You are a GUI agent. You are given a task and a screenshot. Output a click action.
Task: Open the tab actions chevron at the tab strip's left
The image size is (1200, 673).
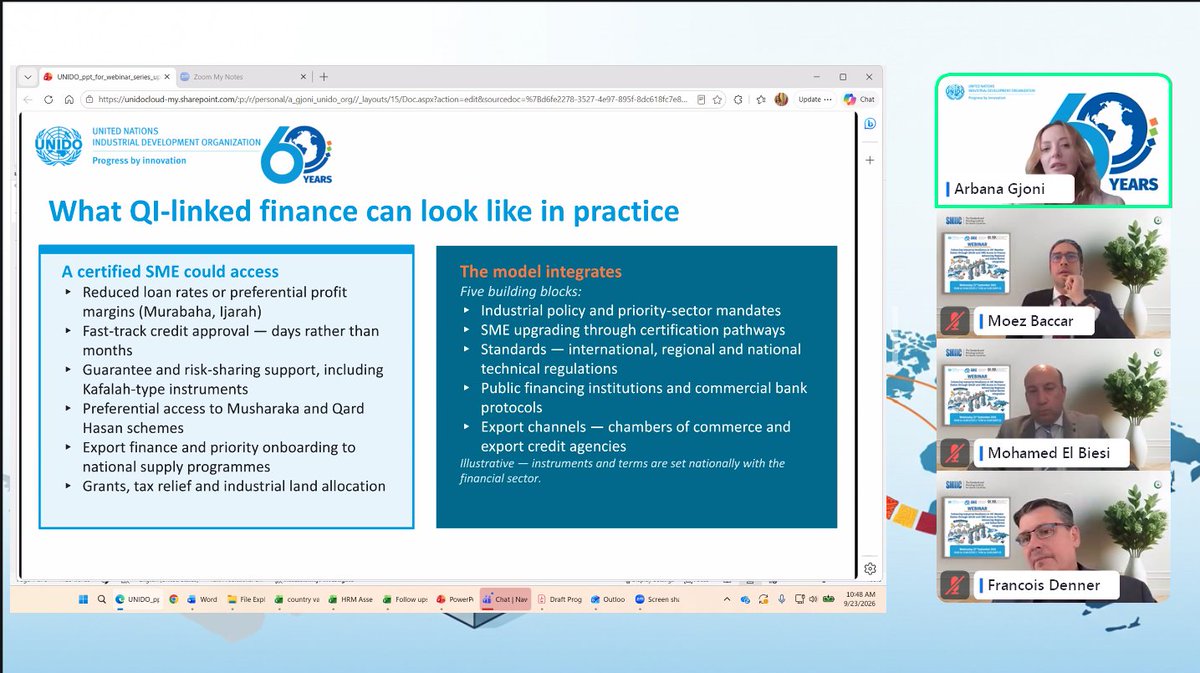pos(26,77)
